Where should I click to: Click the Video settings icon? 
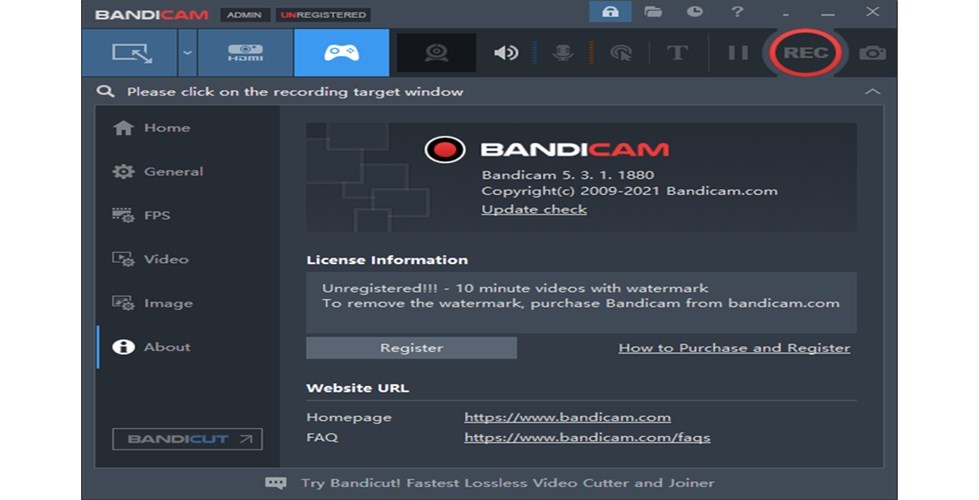coord(123,259)
